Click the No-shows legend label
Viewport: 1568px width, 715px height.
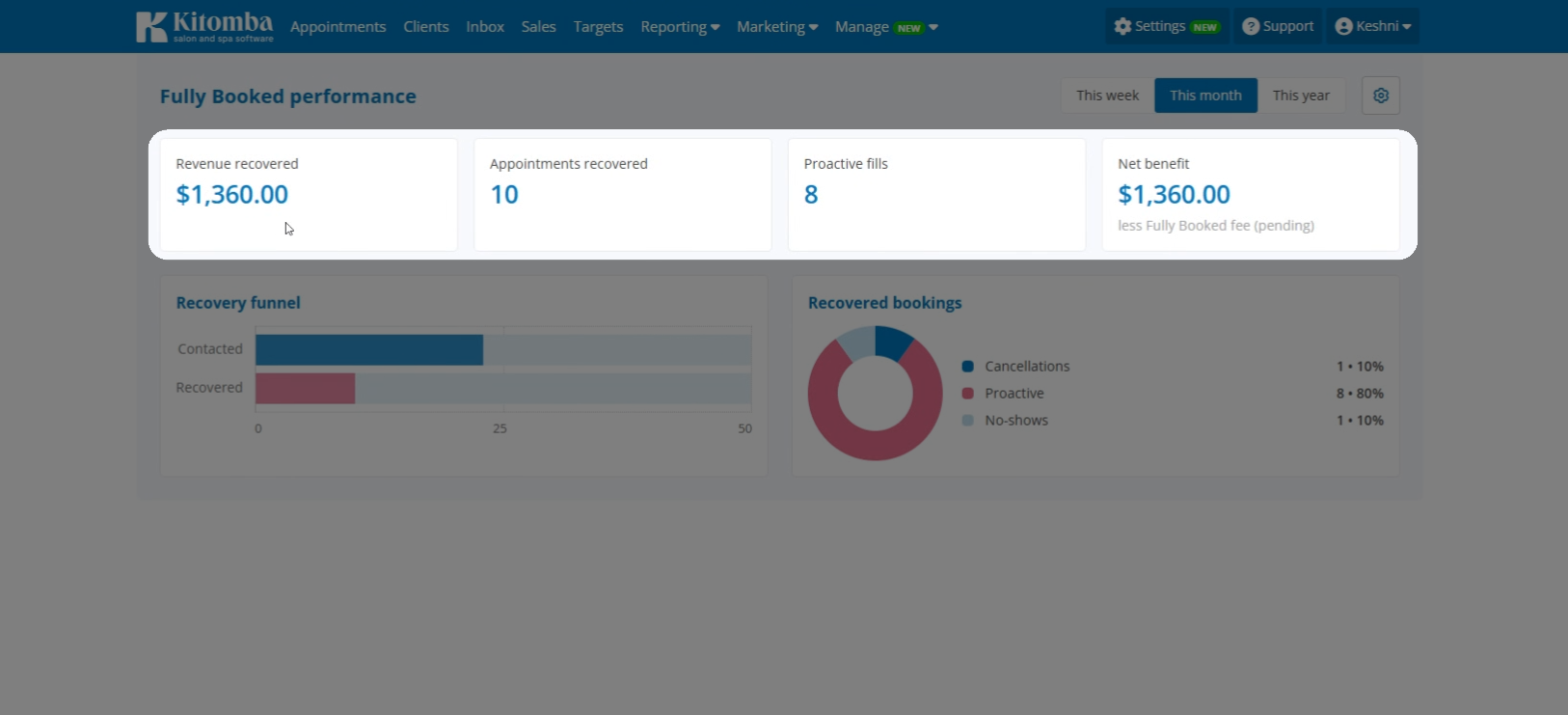click(1016, 421)
